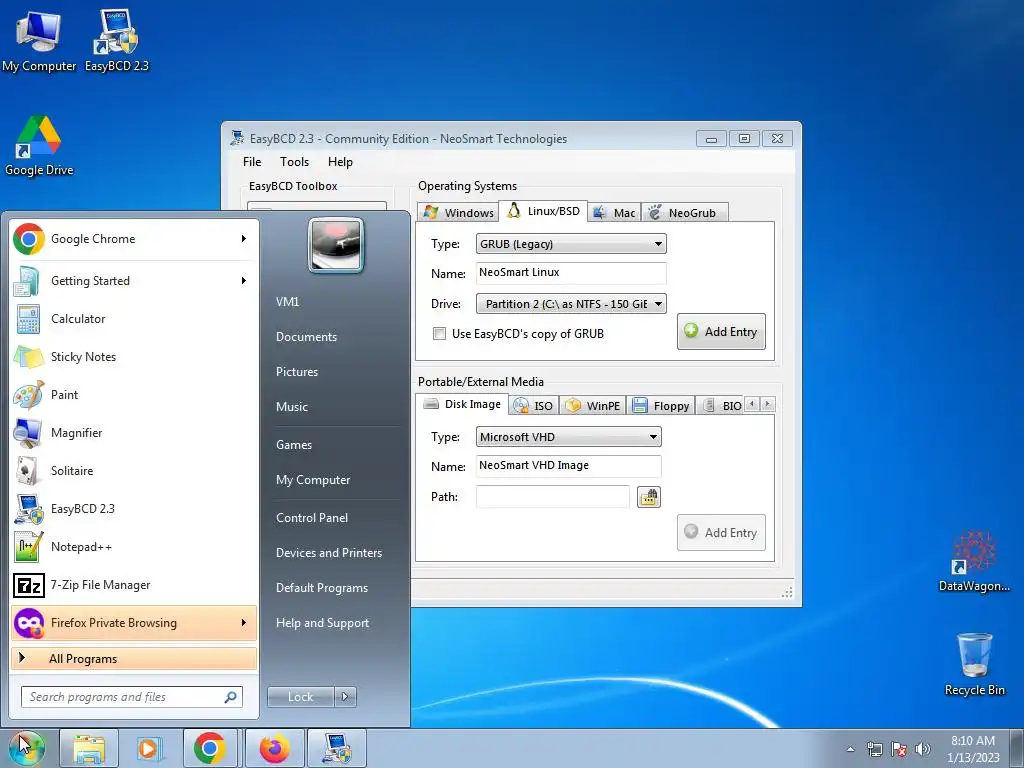The width and height of the screenshot is (1024, 768).
Task: Open Chrome from the taskbar
Action: [x=210, y=748]
